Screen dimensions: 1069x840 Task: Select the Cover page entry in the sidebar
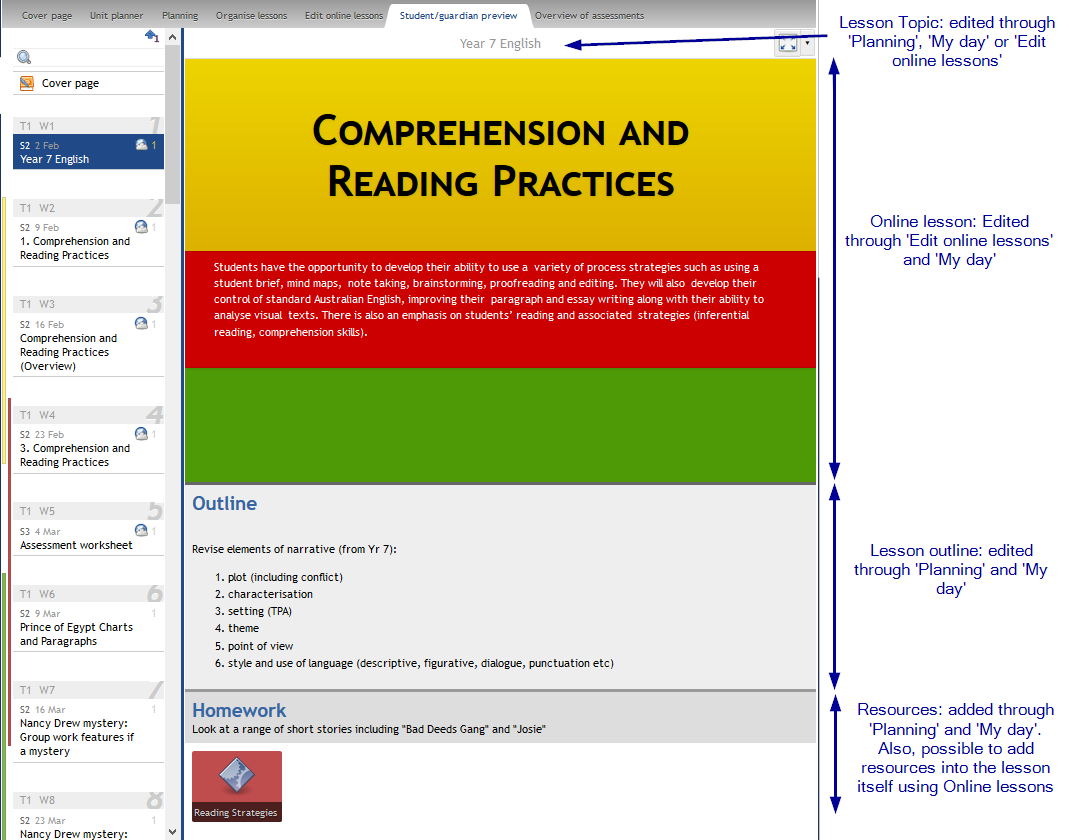(70, 82)
